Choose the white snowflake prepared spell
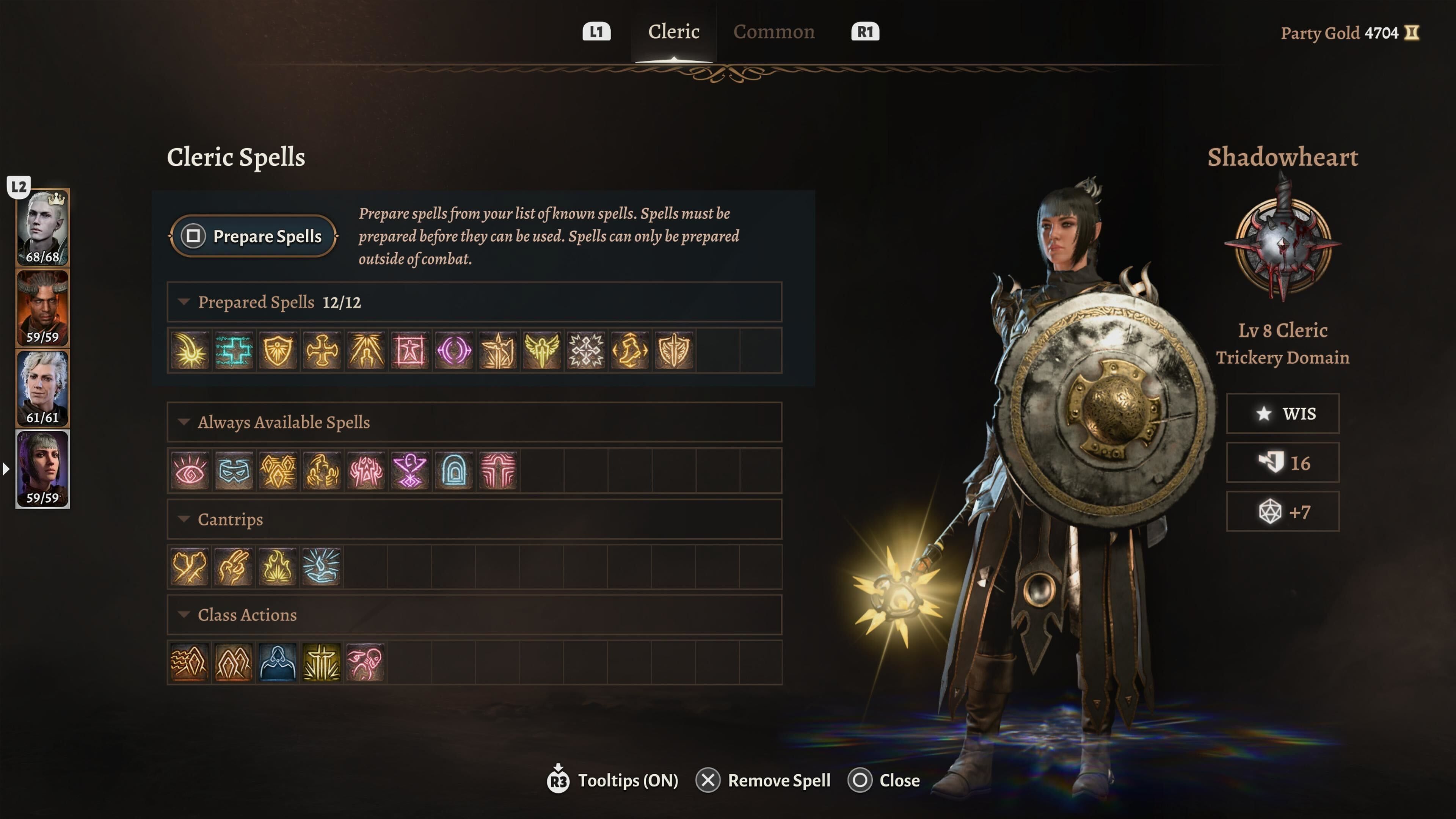This screenshot has height=819, width=1456. point(585,350)
